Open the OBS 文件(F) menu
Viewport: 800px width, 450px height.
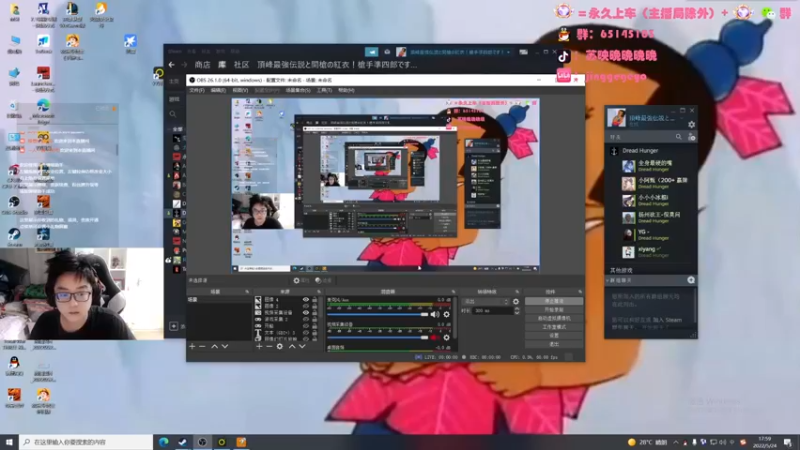[x=197, y=90]
